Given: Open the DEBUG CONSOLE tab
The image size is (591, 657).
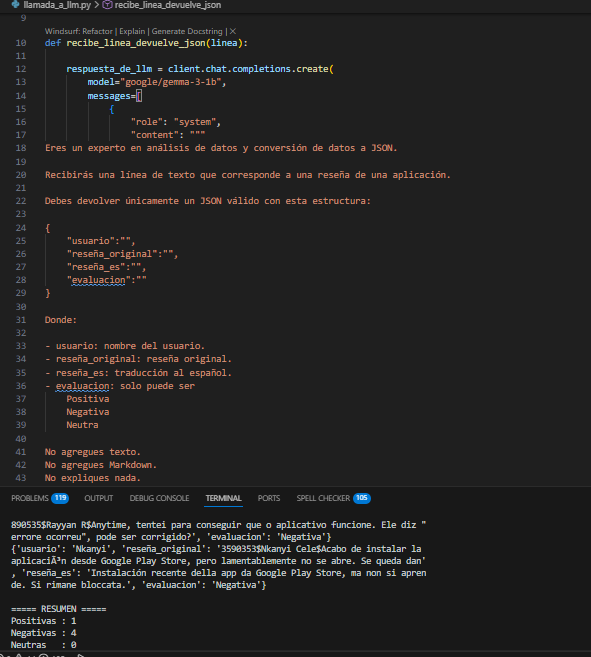Looking at the screenshot, I should pyautogui.click(x=159, y=498).
